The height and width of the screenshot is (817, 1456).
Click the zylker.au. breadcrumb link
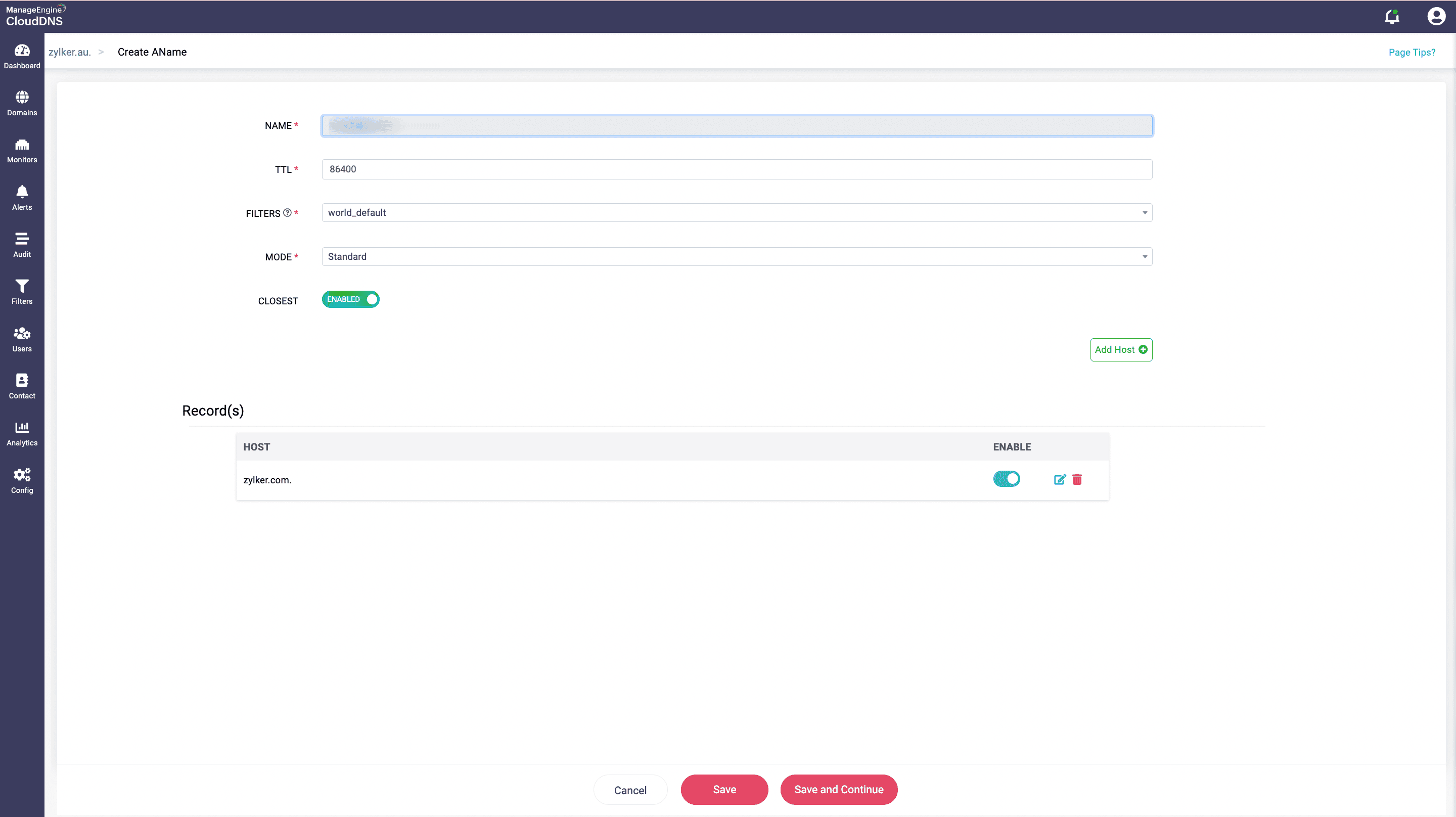click(x=70, y=52)
